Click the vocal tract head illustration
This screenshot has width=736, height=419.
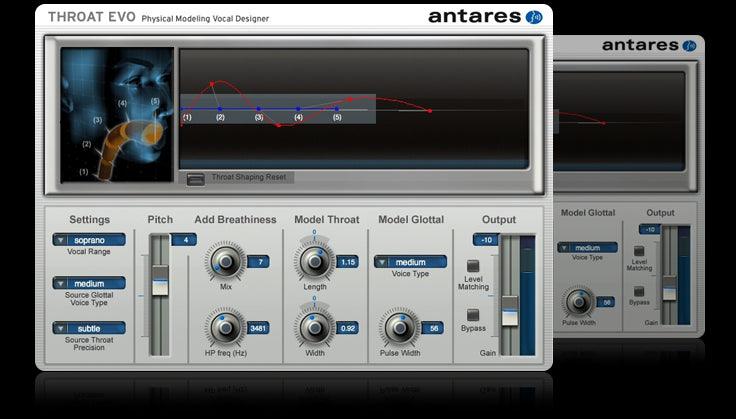click(117, 114)
